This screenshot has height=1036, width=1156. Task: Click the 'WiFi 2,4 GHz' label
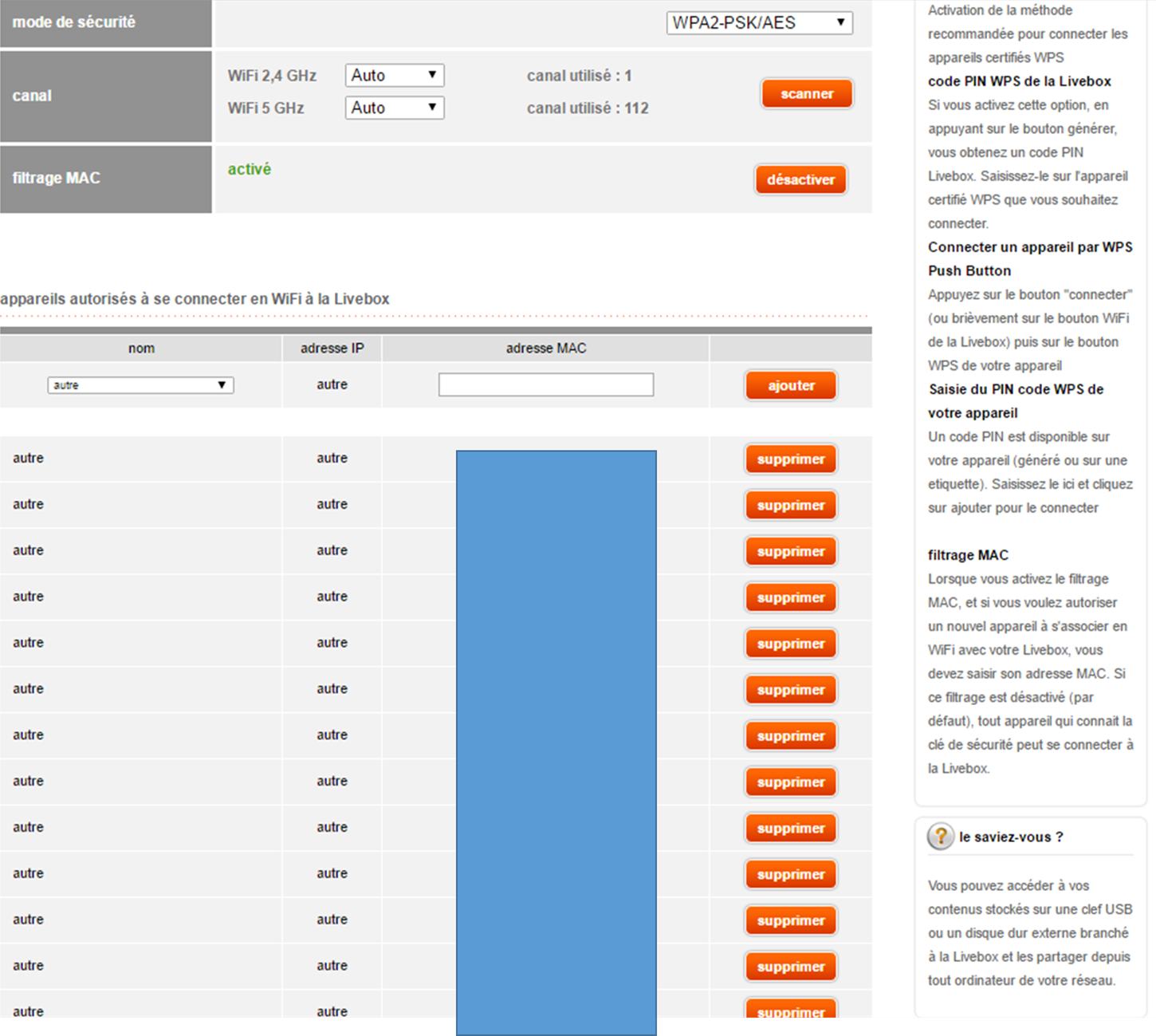(272, 76)
